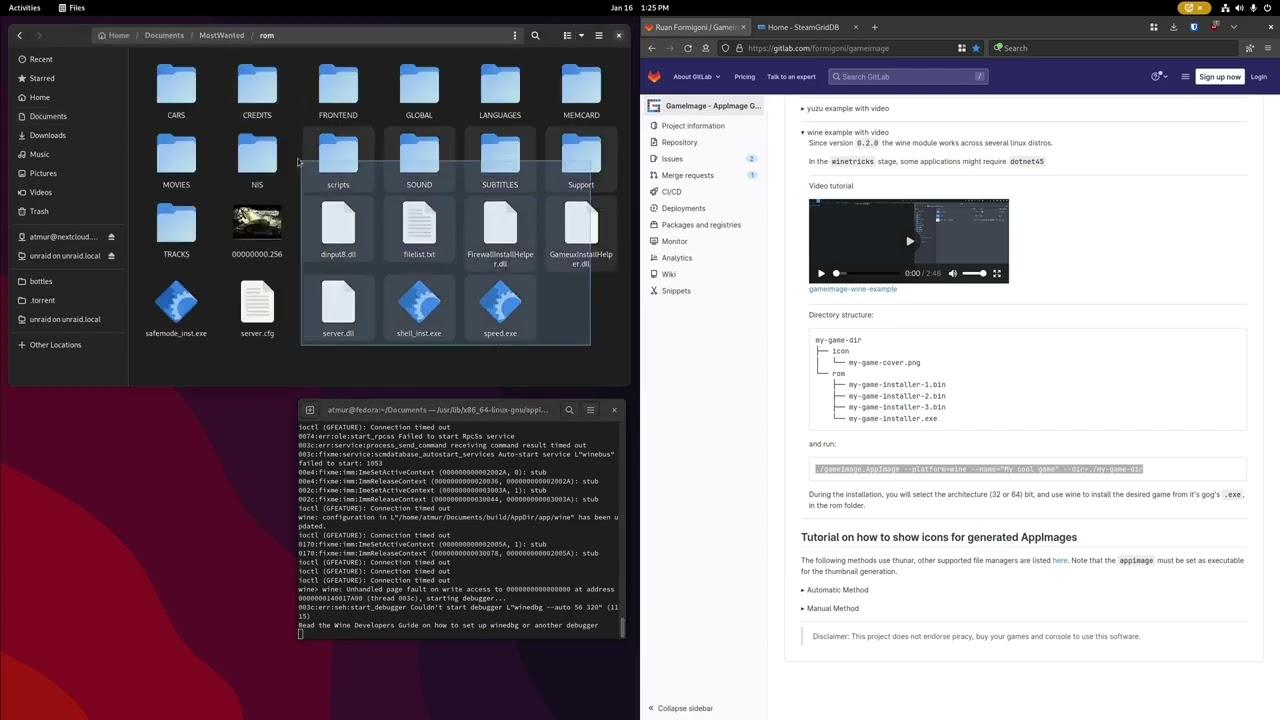Screen dimensions: 1280x720
Task: Expand the yuzu example with video section
Action: tap(846, 108)
